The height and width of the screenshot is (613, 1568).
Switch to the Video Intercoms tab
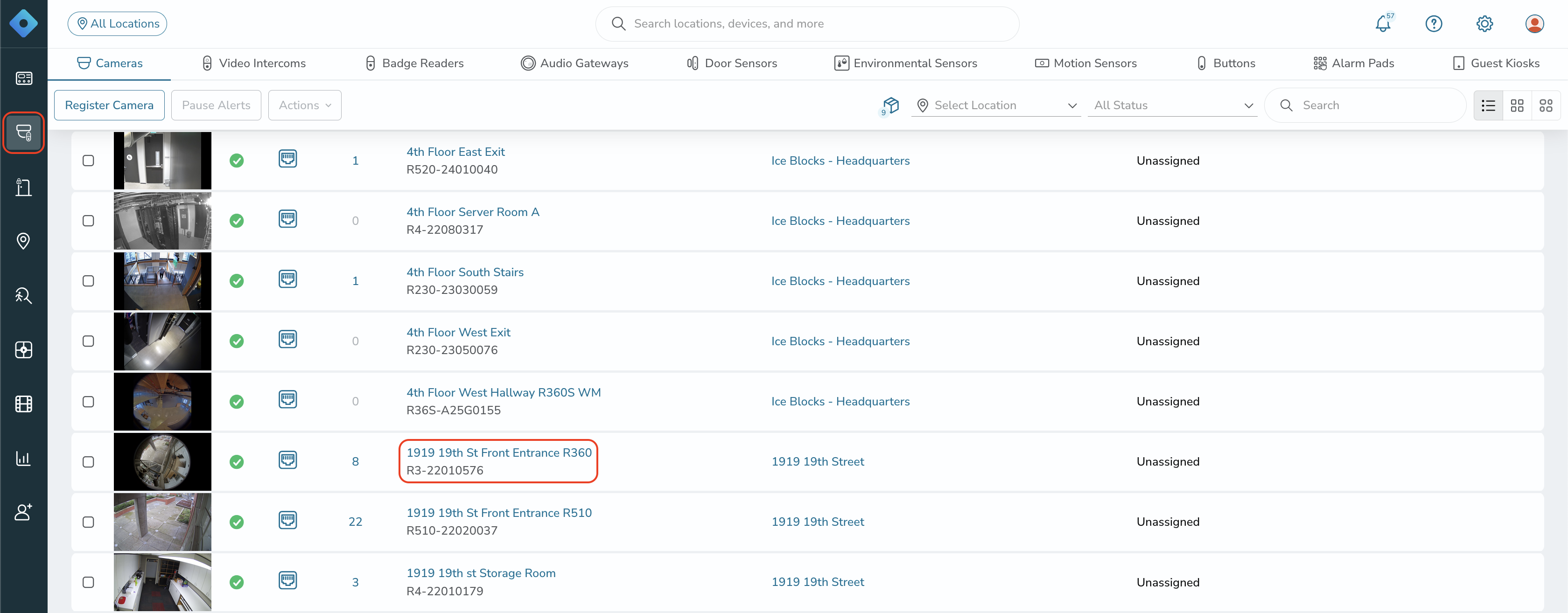(x=253, y=63)
